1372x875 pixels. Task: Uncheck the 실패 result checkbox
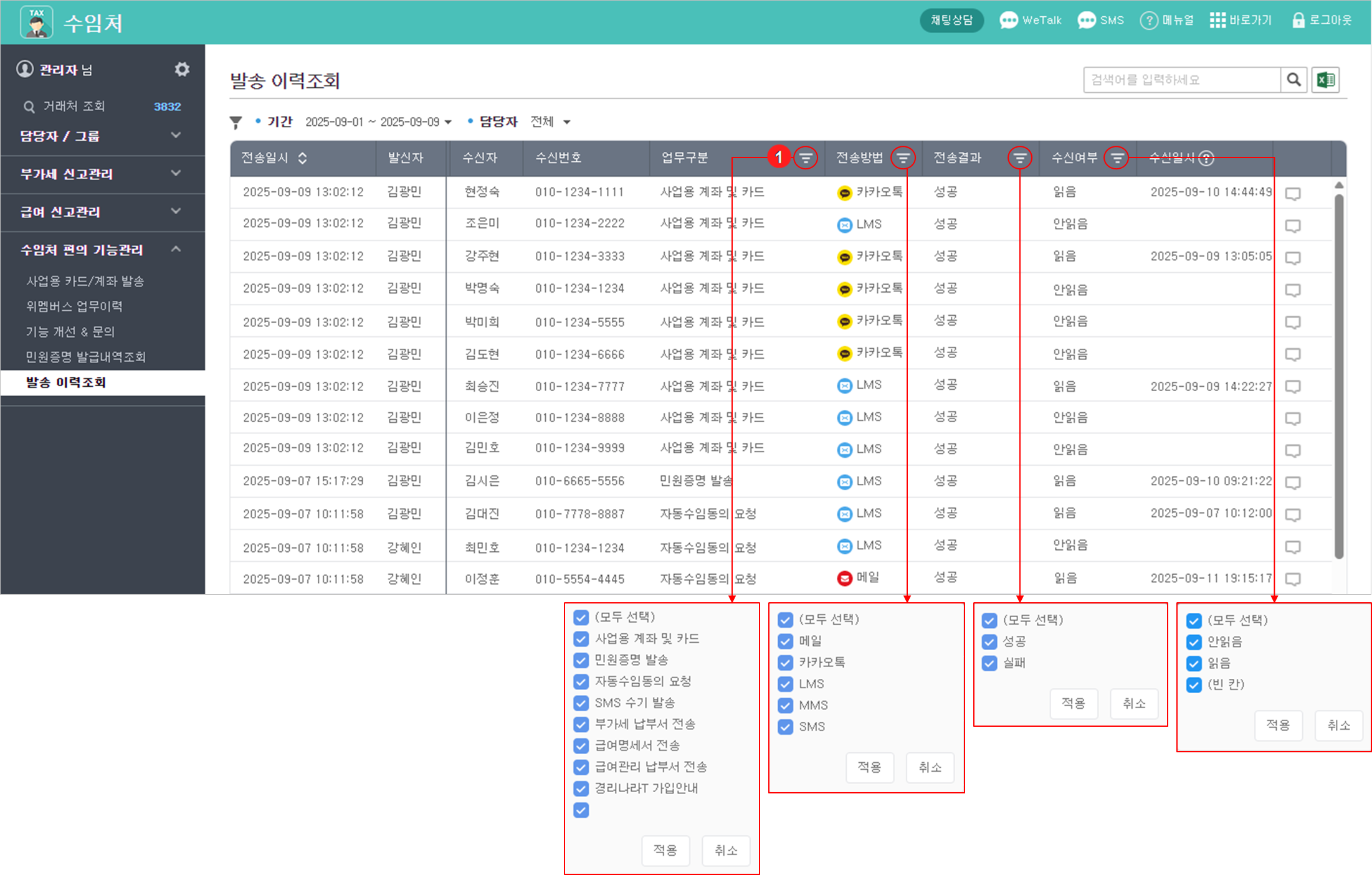(989, 663)
